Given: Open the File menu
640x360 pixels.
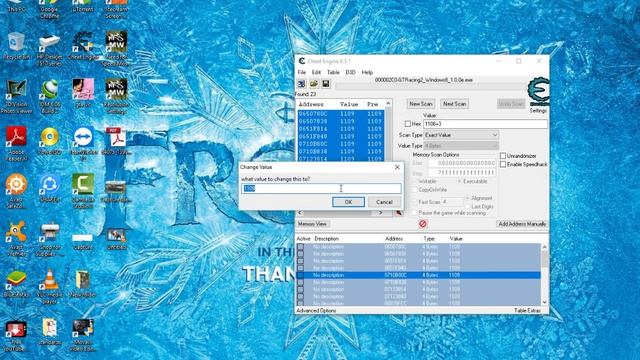Looking at the screenshot, I should [x=302, y=72].
